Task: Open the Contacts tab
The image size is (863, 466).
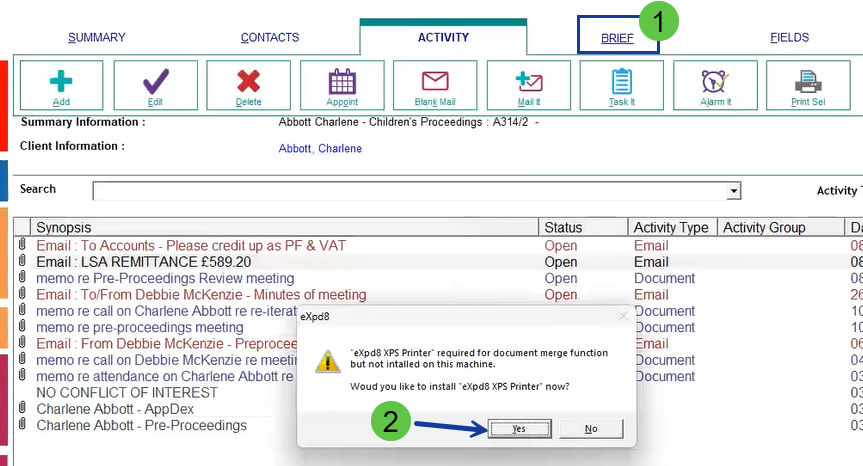Action: (270, 38)
